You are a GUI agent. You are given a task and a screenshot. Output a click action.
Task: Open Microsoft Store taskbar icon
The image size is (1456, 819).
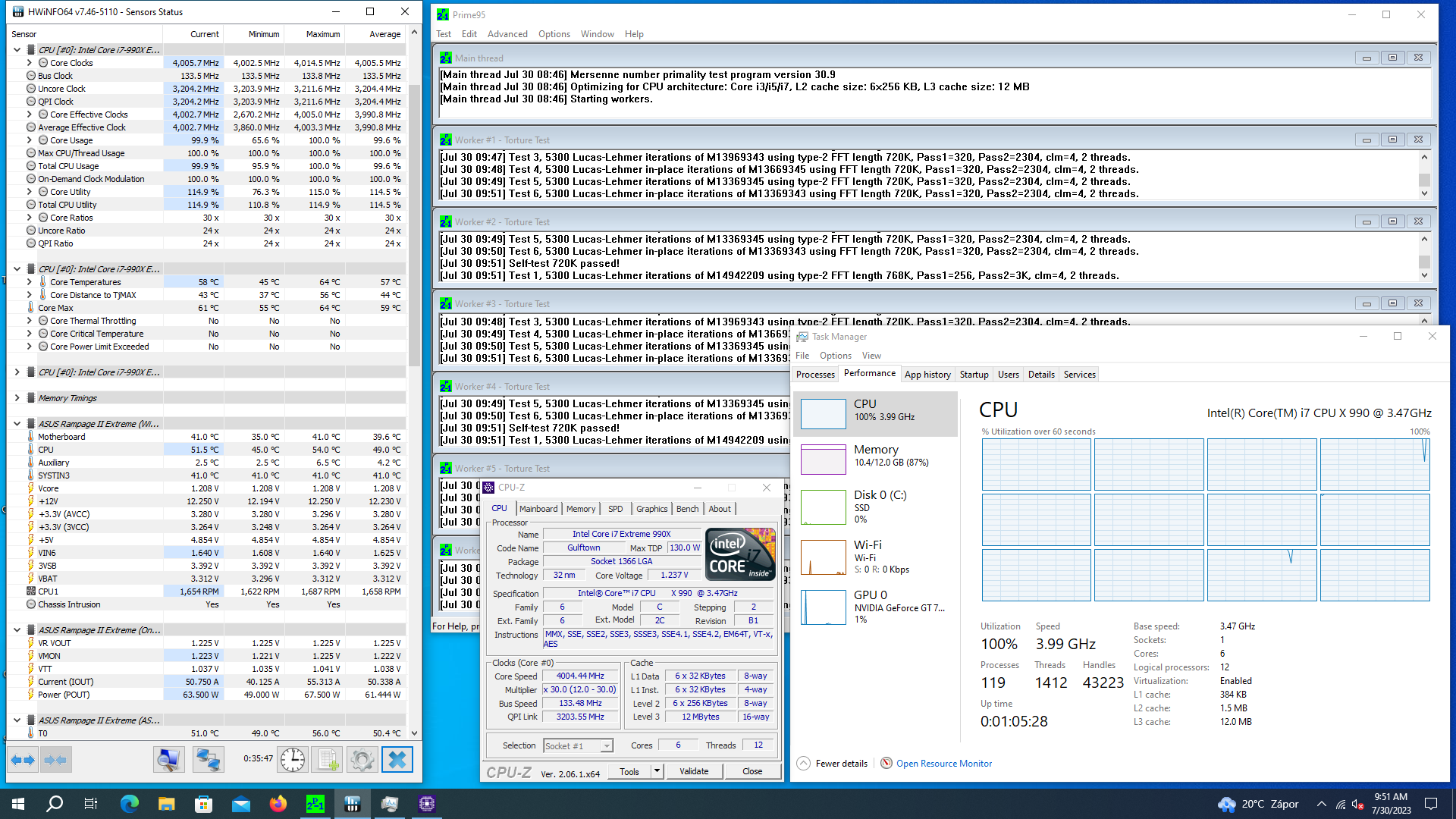pos(203,804)
